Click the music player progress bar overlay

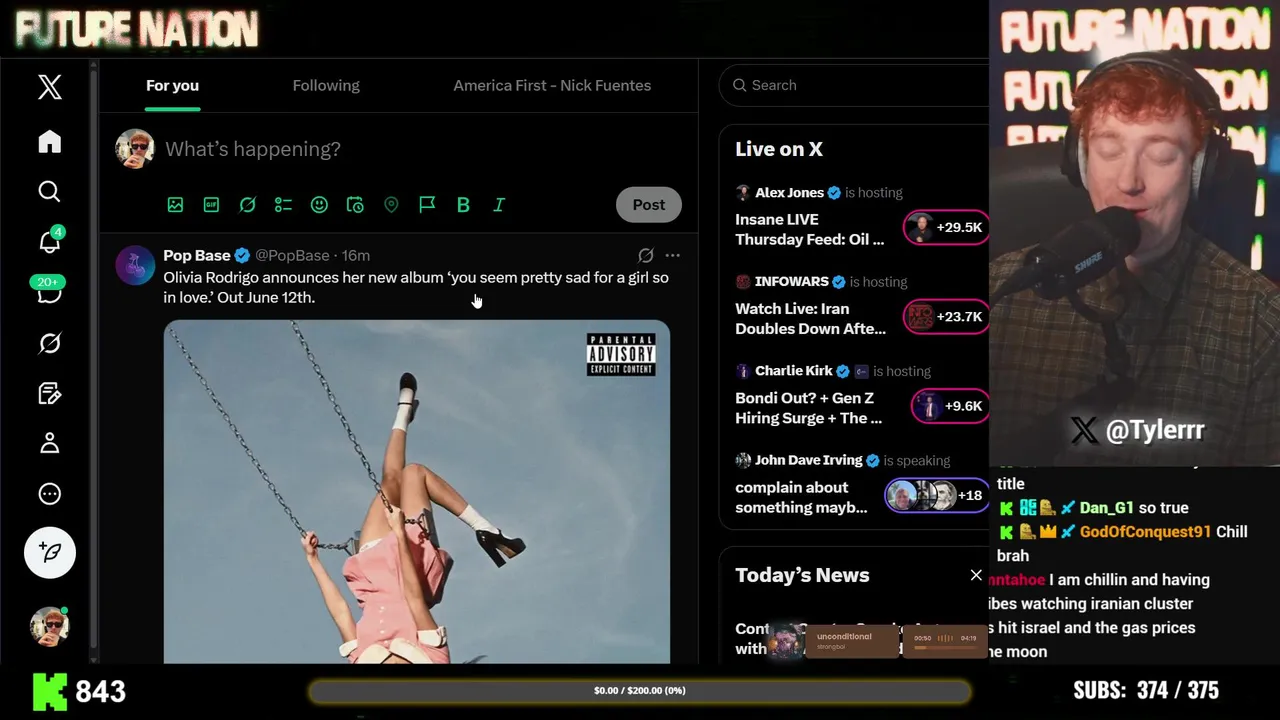[x=945, y=646]
